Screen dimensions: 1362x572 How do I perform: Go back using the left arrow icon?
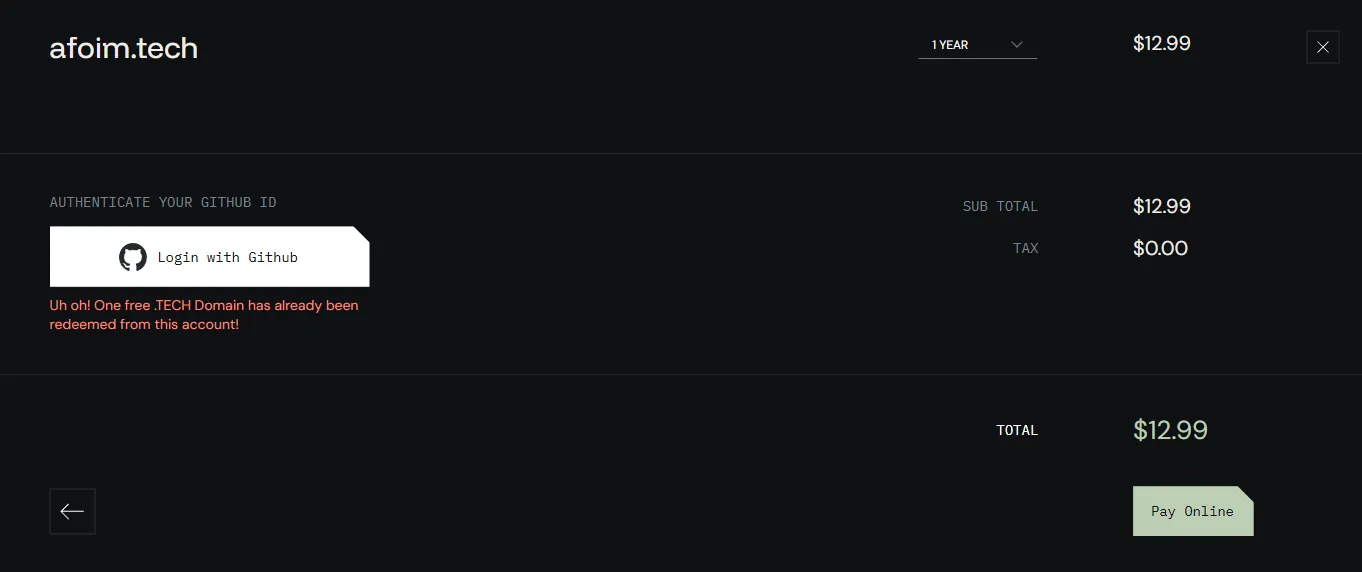pyautogui.click(x=72, y=511)
